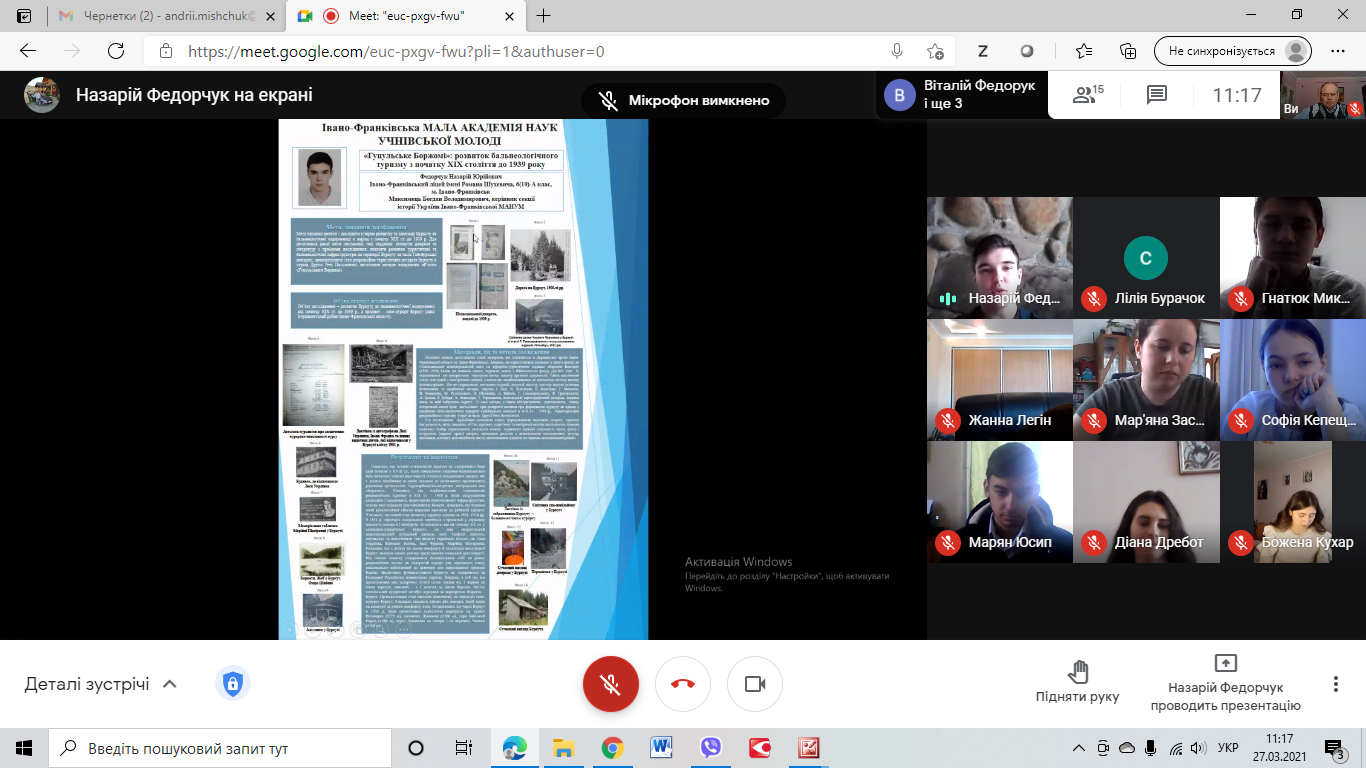Add this page to browser favorites
The width and height of the screenshot is (1366, 768).
click(x=935, y=51)
